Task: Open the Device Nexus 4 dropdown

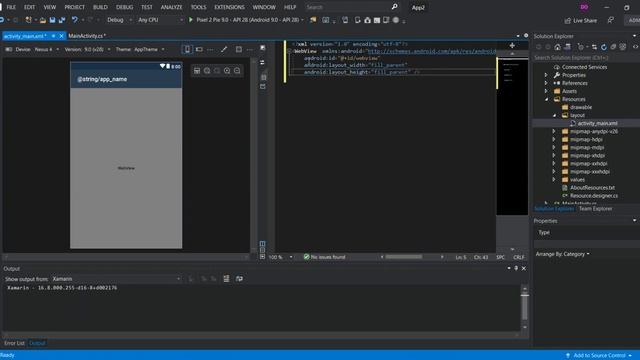Action: click(x=58, y=49)
